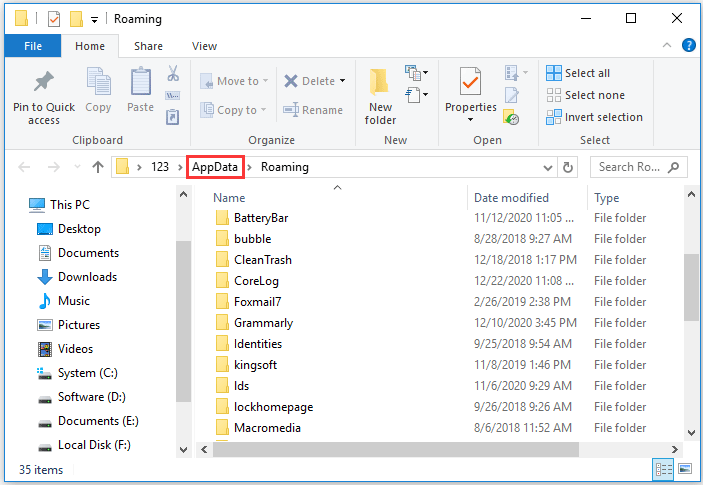The image size is (703, 485).
Task: Click the Select none button
Action: coord(585,95)
